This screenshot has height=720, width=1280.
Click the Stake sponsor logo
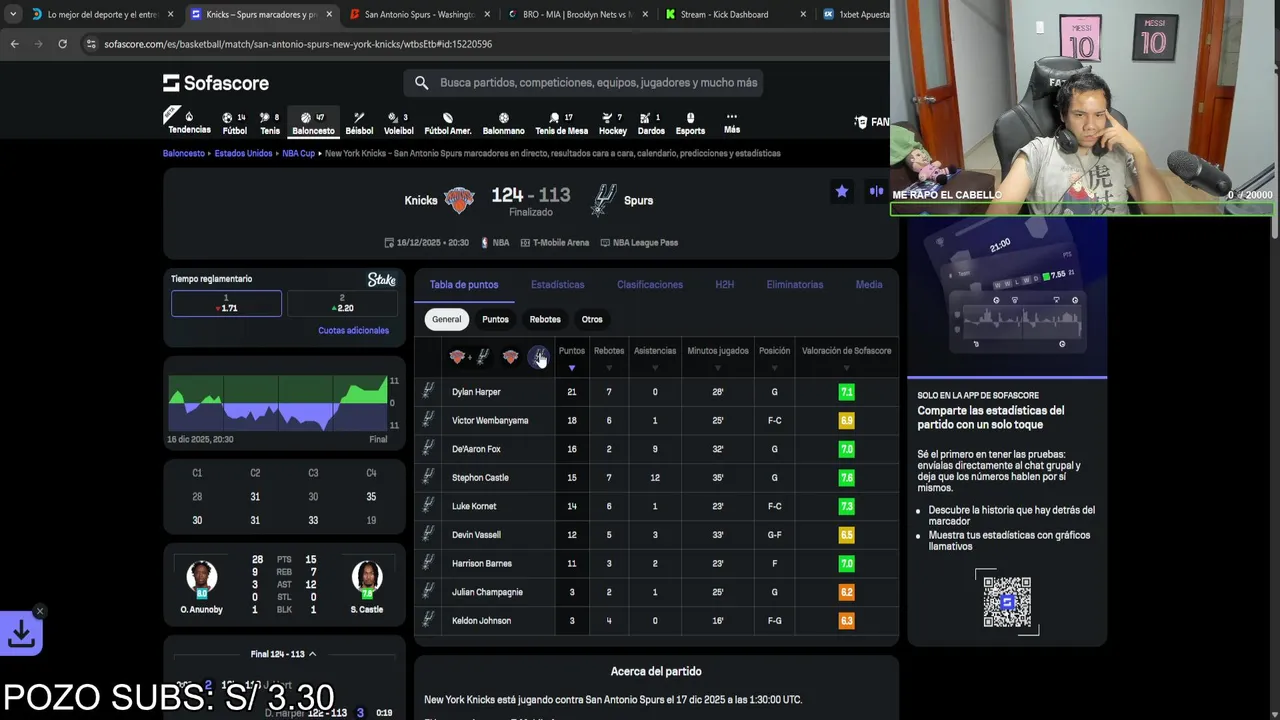(381, 280)
